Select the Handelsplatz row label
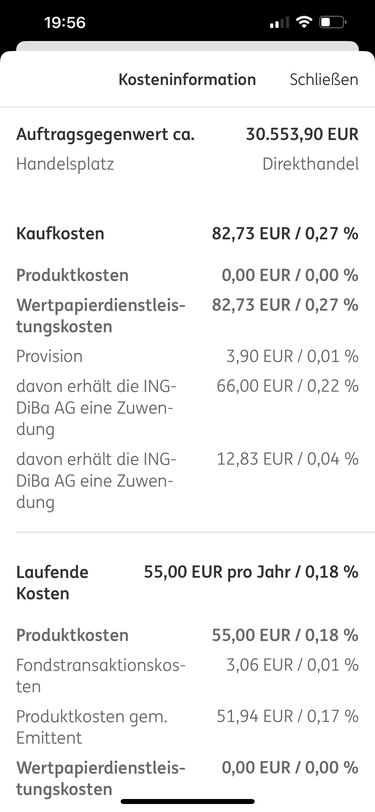375x812 pixels. tap(65, 164)
